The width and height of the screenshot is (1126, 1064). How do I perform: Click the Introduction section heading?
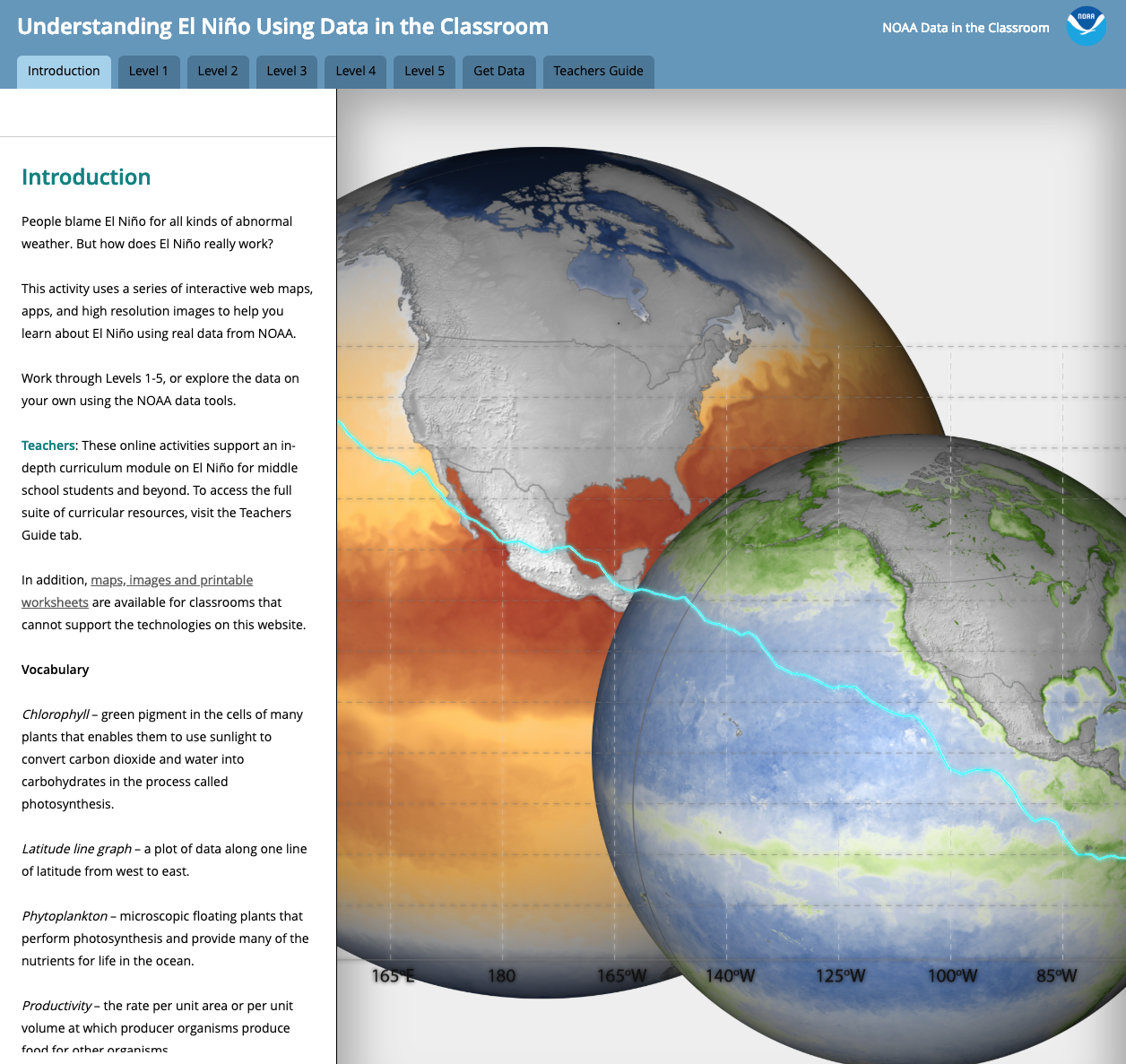point(86,177)
